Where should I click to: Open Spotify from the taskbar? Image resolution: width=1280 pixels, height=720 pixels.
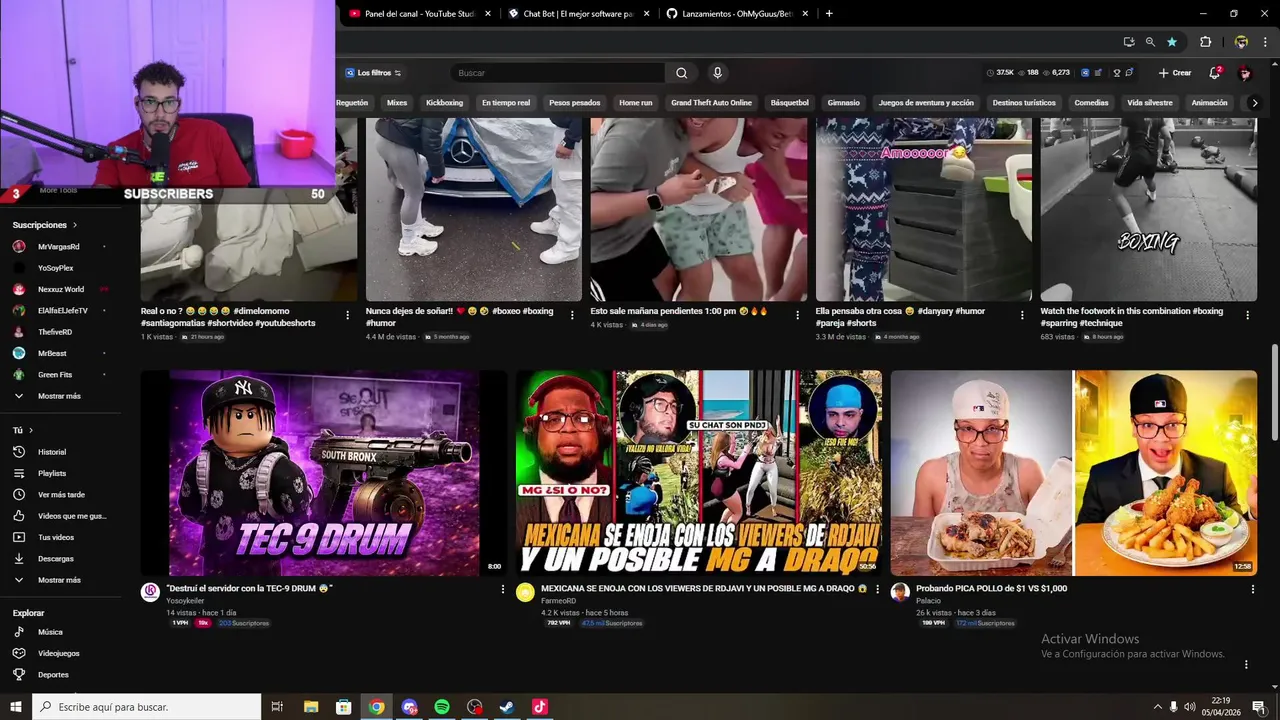(x=442, y=707)
